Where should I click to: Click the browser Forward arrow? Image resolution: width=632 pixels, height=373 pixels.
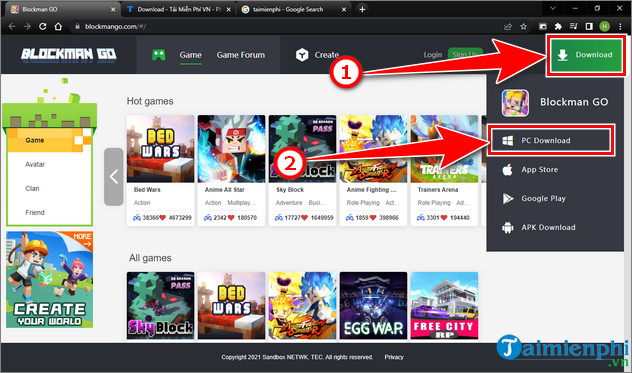pos(27,27)
